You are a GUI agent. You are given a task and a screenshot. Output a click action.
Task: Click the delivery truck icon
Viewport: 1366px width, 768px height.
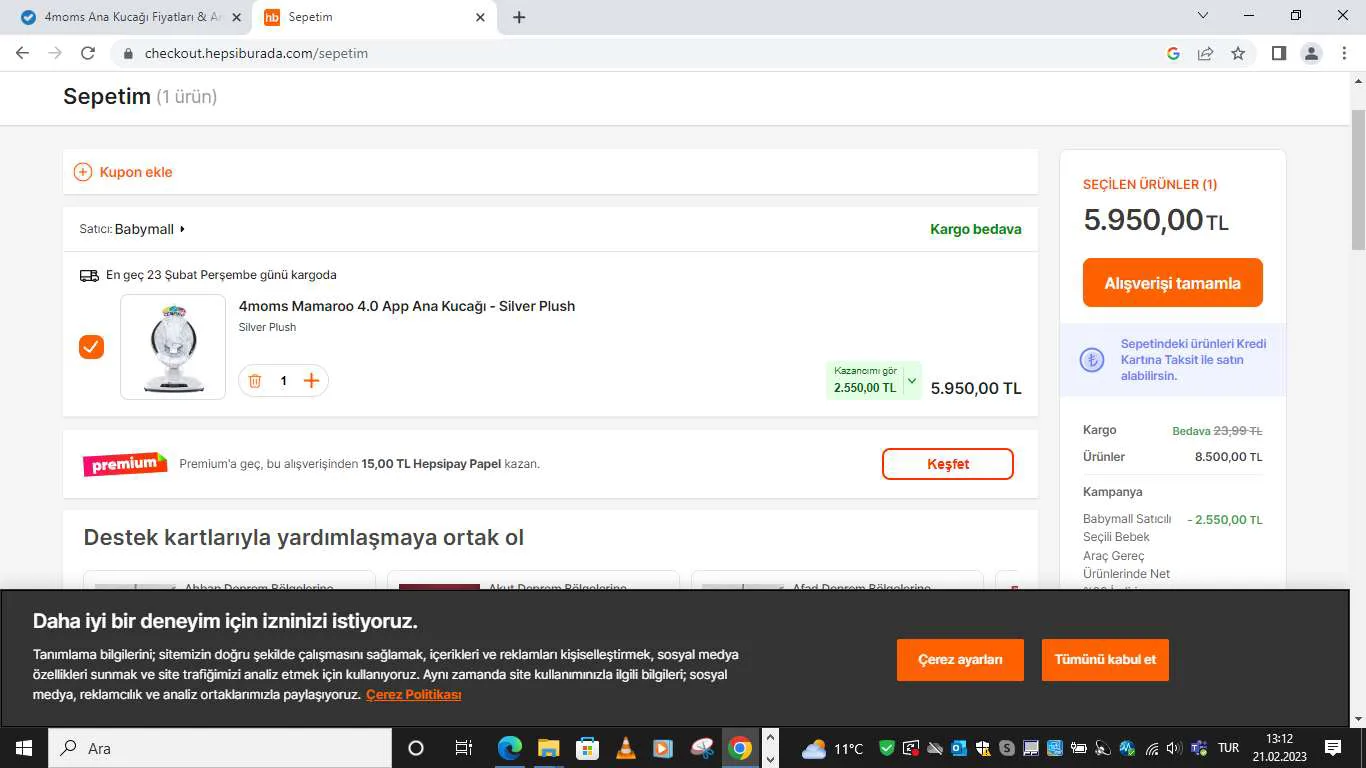click(x=89, y=275)
